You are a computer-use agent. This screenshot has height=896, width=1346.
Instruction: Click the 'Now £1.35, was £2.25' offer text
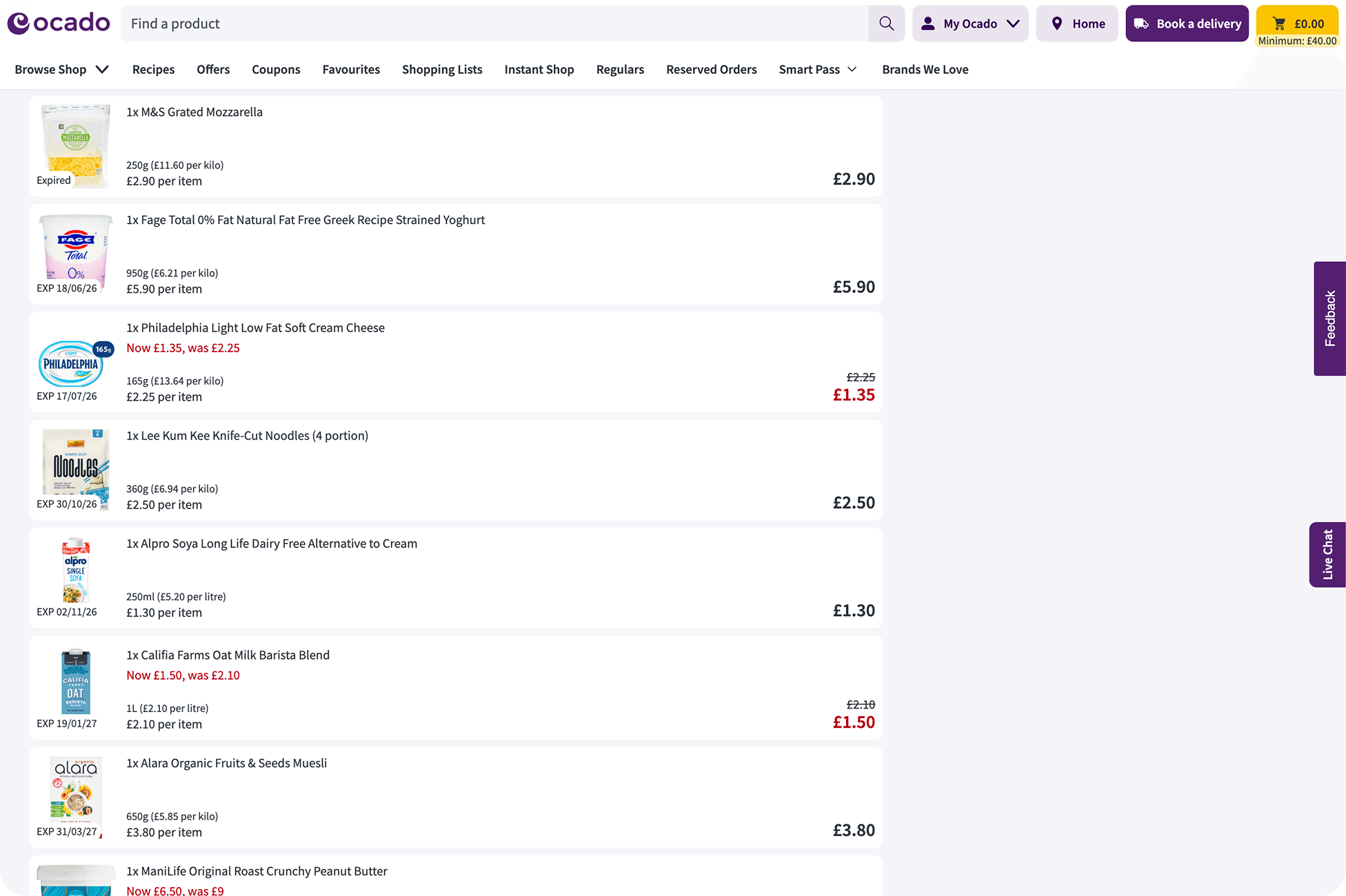183,348
